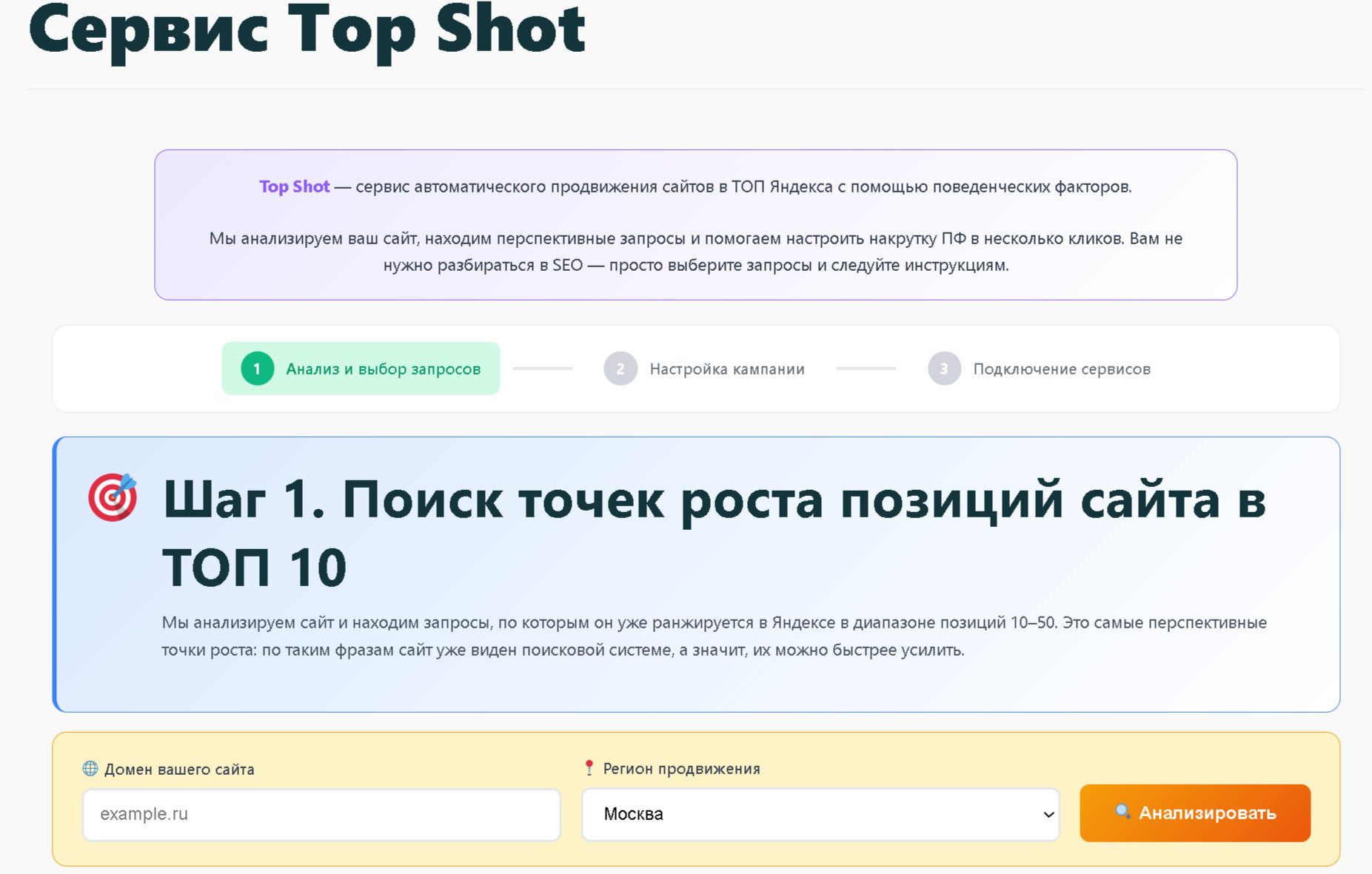Open the Анализ и выбор запросов step
The width and height of the screenshot is (1372, 874).
pyautogui.click(x=361, y=369)
